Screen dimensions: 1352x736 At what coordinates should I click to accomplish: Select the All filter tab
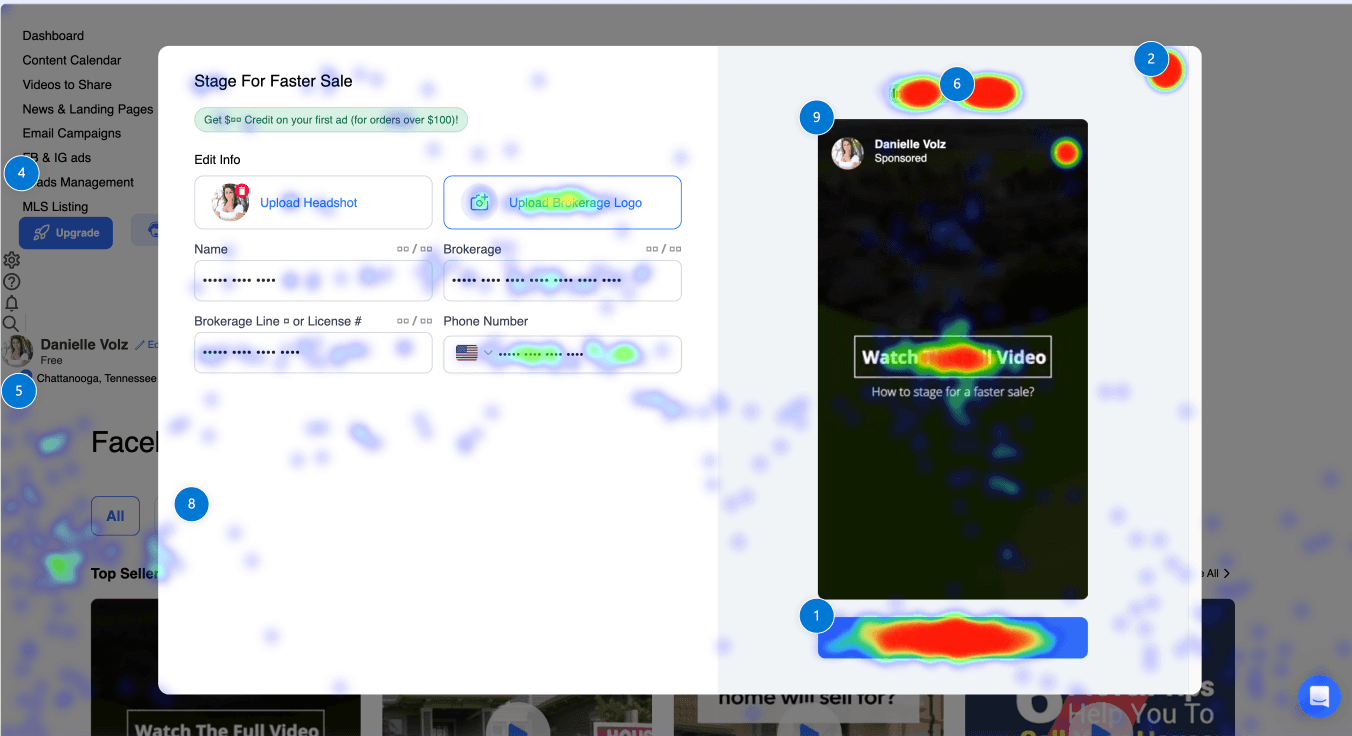tap(116, 516)
